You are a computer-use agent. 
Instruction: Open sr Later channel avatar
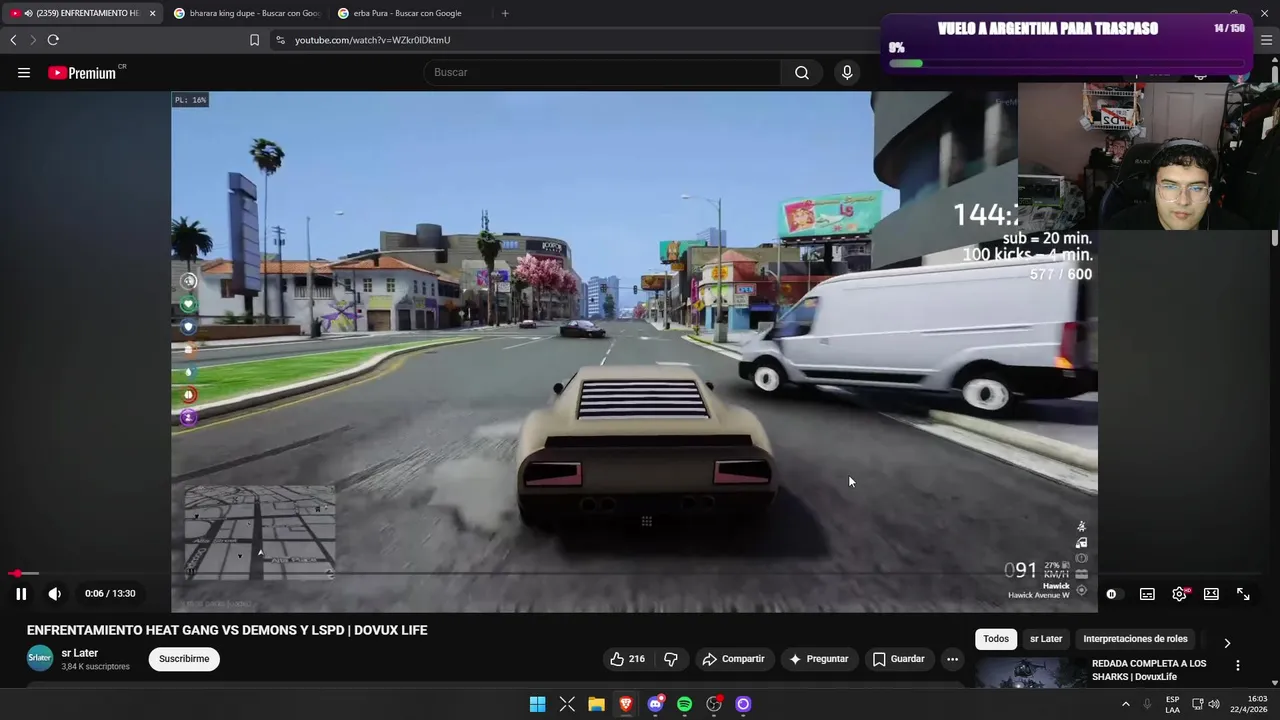[40, 658]
